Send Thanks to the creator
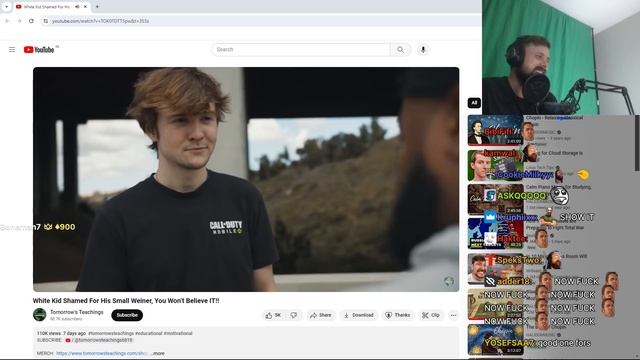Viewport: 640px width, 360px height. pos(398,315)
